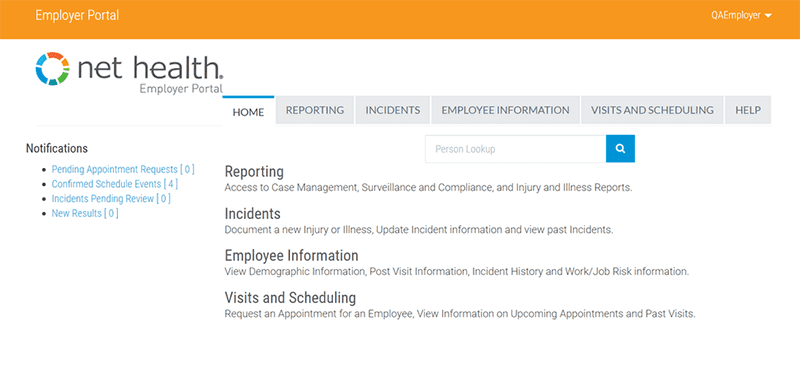Check the New Results link
Image resolution: width=800 pixels, height=387 pixels.
coord(85,214)
